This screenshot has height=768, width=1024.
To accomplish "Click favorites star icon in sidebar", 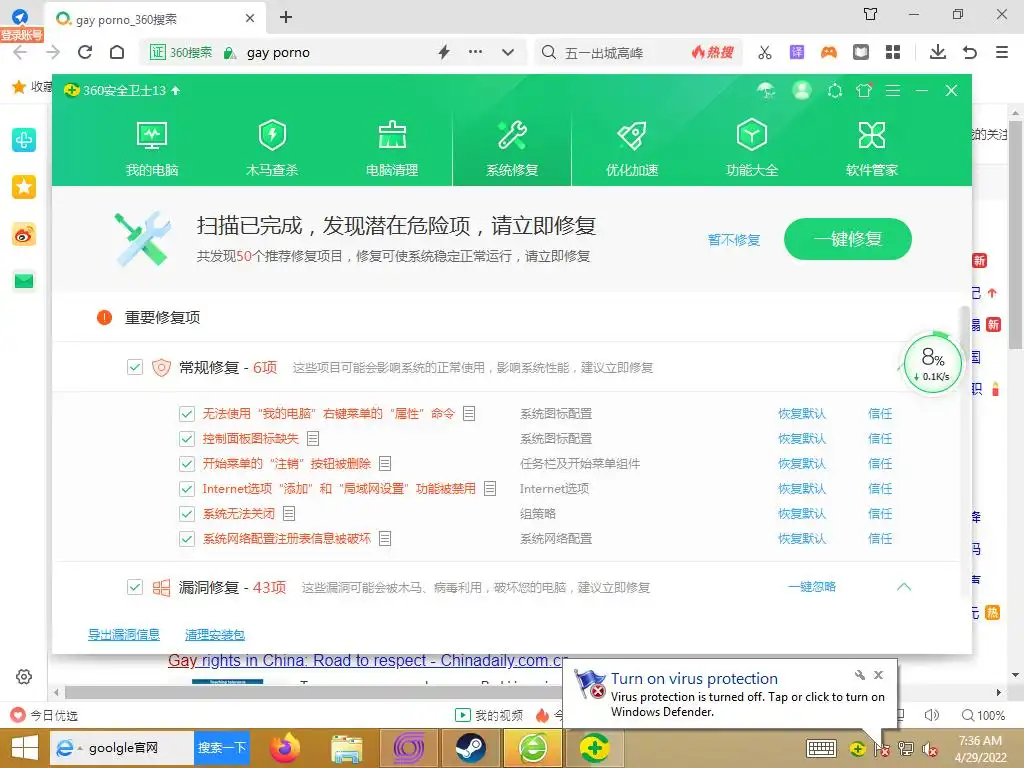I will (x=24, y=187).
